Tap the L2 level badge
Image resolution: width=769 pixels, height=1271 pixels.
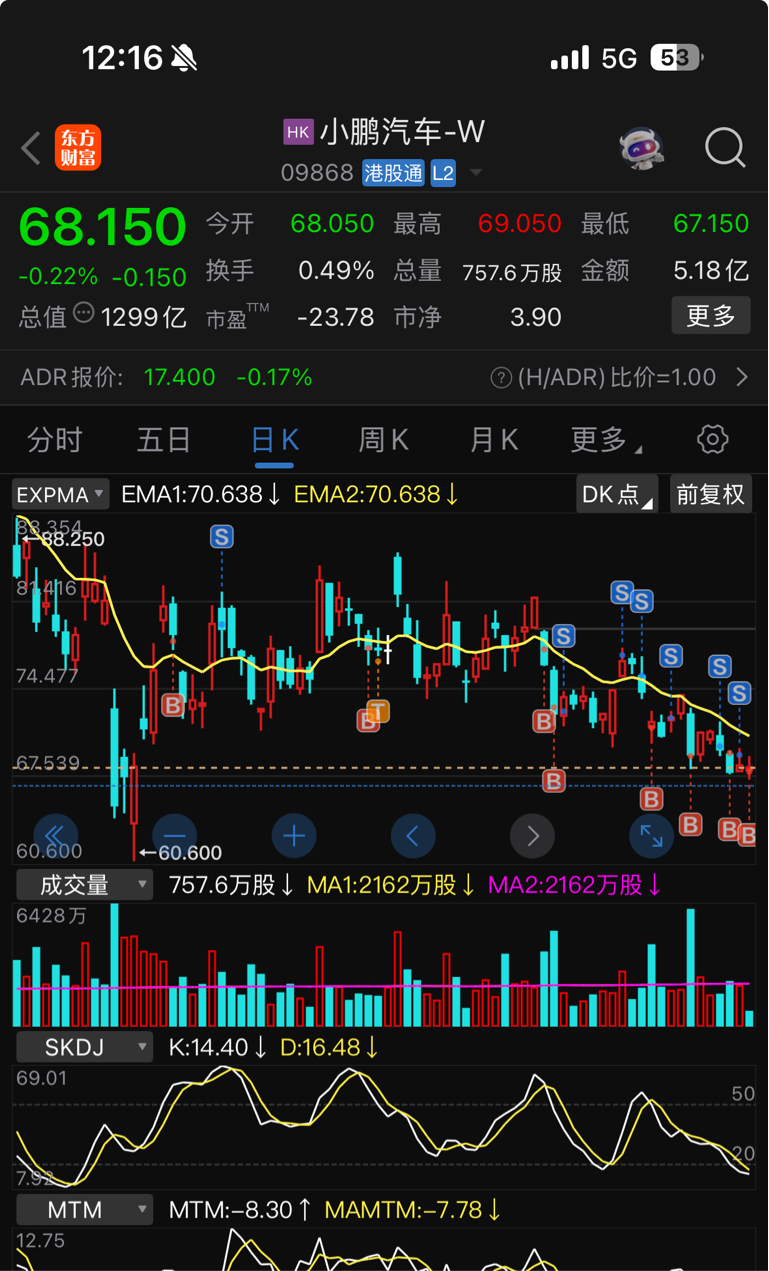[443, 172]
